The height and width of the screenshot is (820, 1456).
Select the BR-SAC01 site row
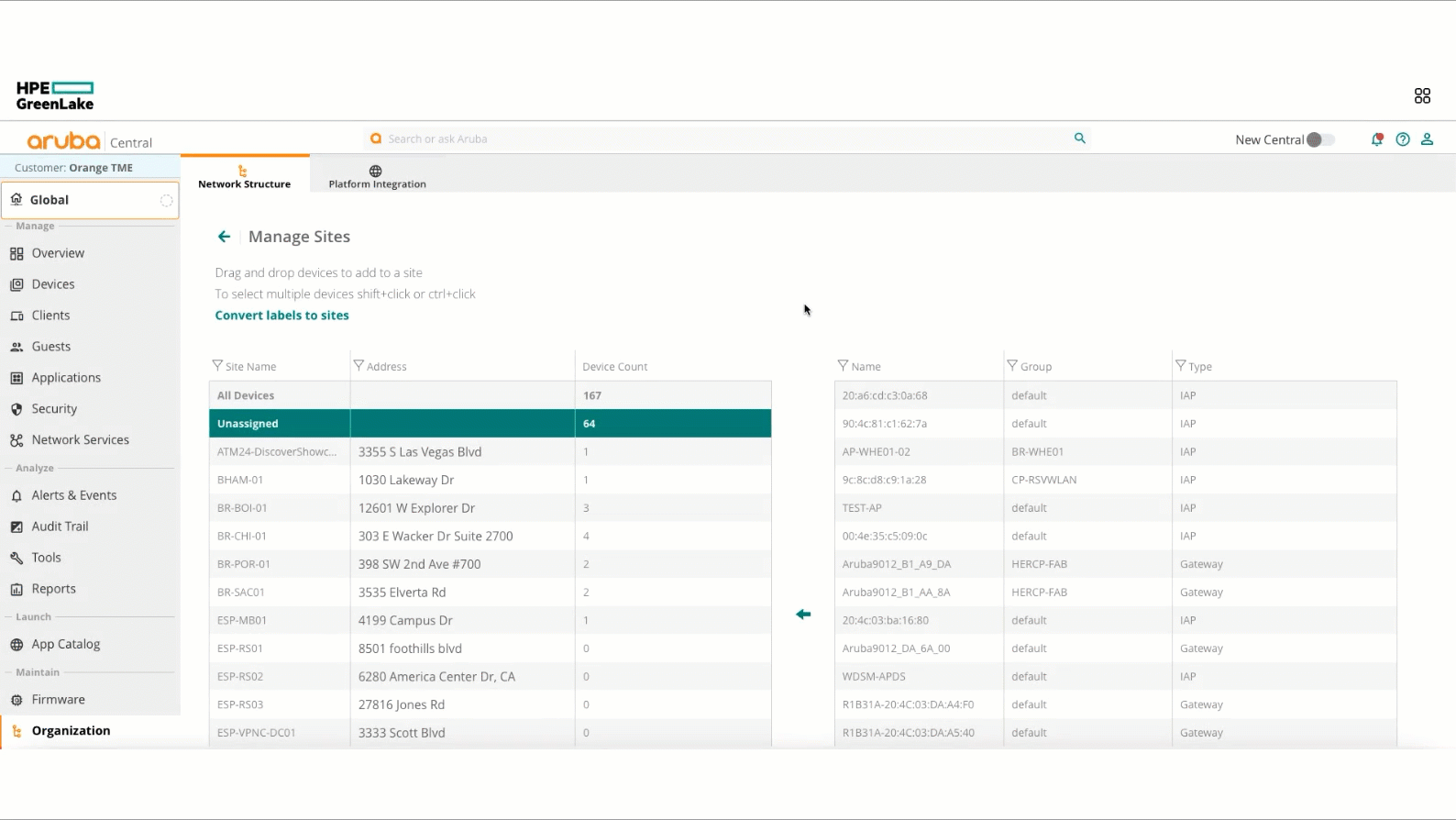pos(490,593)
